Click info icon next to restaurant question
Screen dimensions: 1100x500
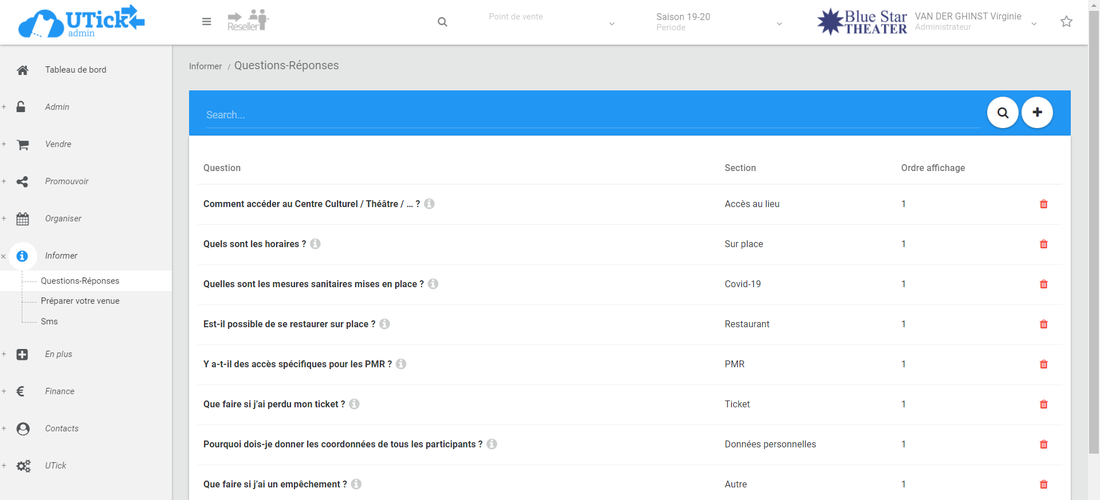tap(384, 324)
